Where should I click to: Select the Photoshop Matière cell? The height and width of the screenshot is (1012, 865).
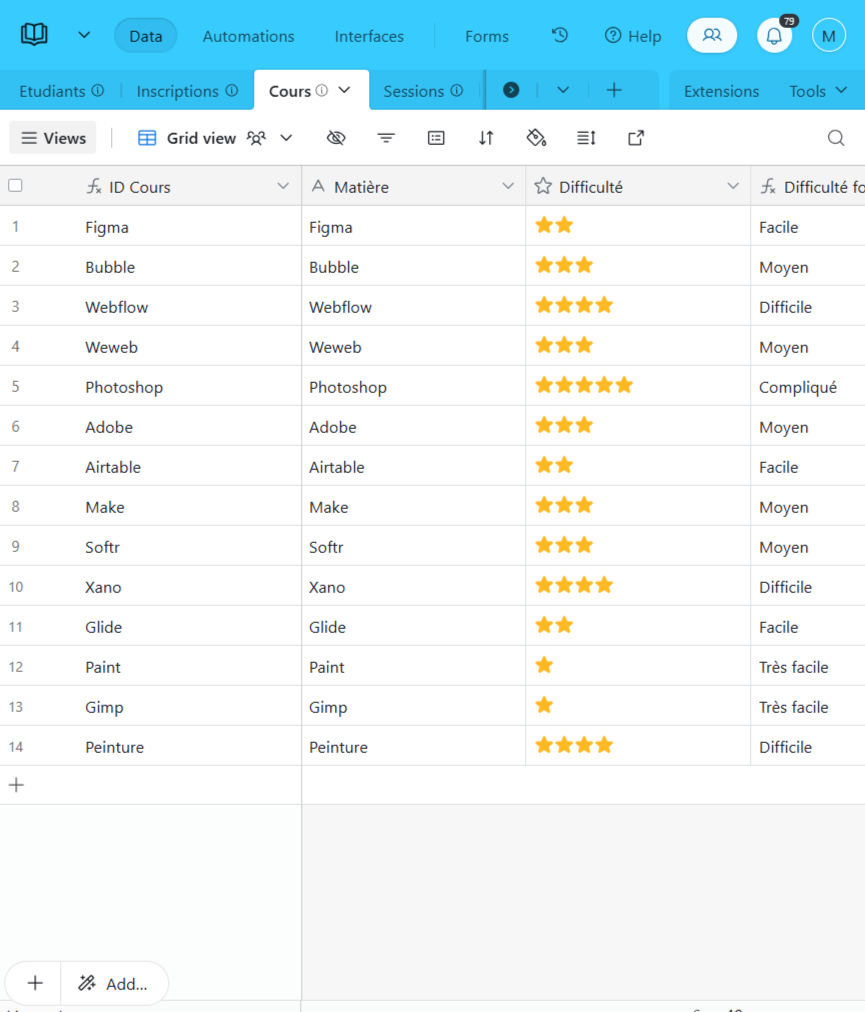tap(413, 387)
